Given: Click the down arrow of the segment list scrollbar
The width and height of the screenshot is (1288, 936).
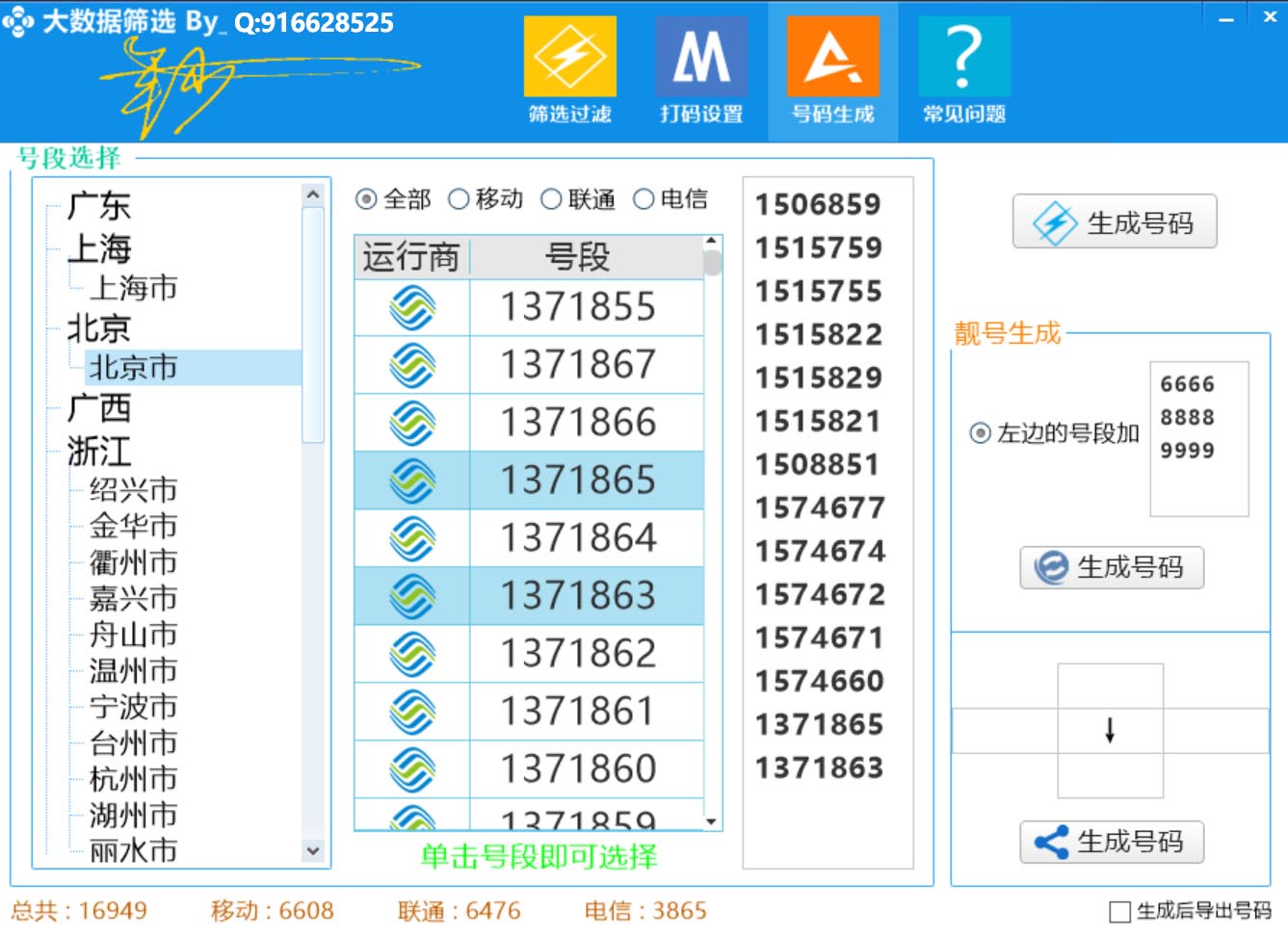Looking at the screenshot, I should tap(710, 822).
